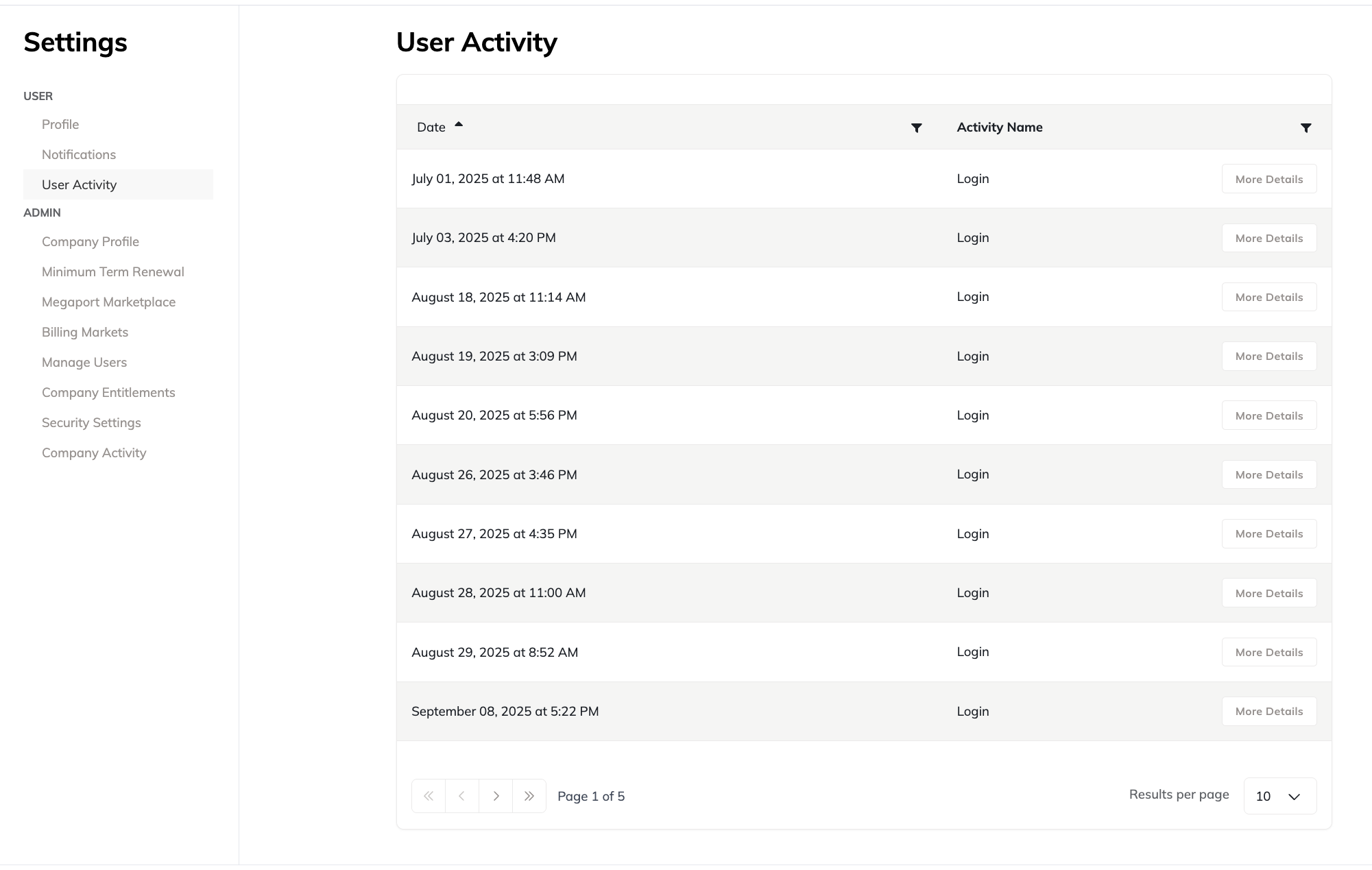This screenshot has width=1372, height=870.
Task: Jump to the last page using double-right chevron
Action: (529, 796)
